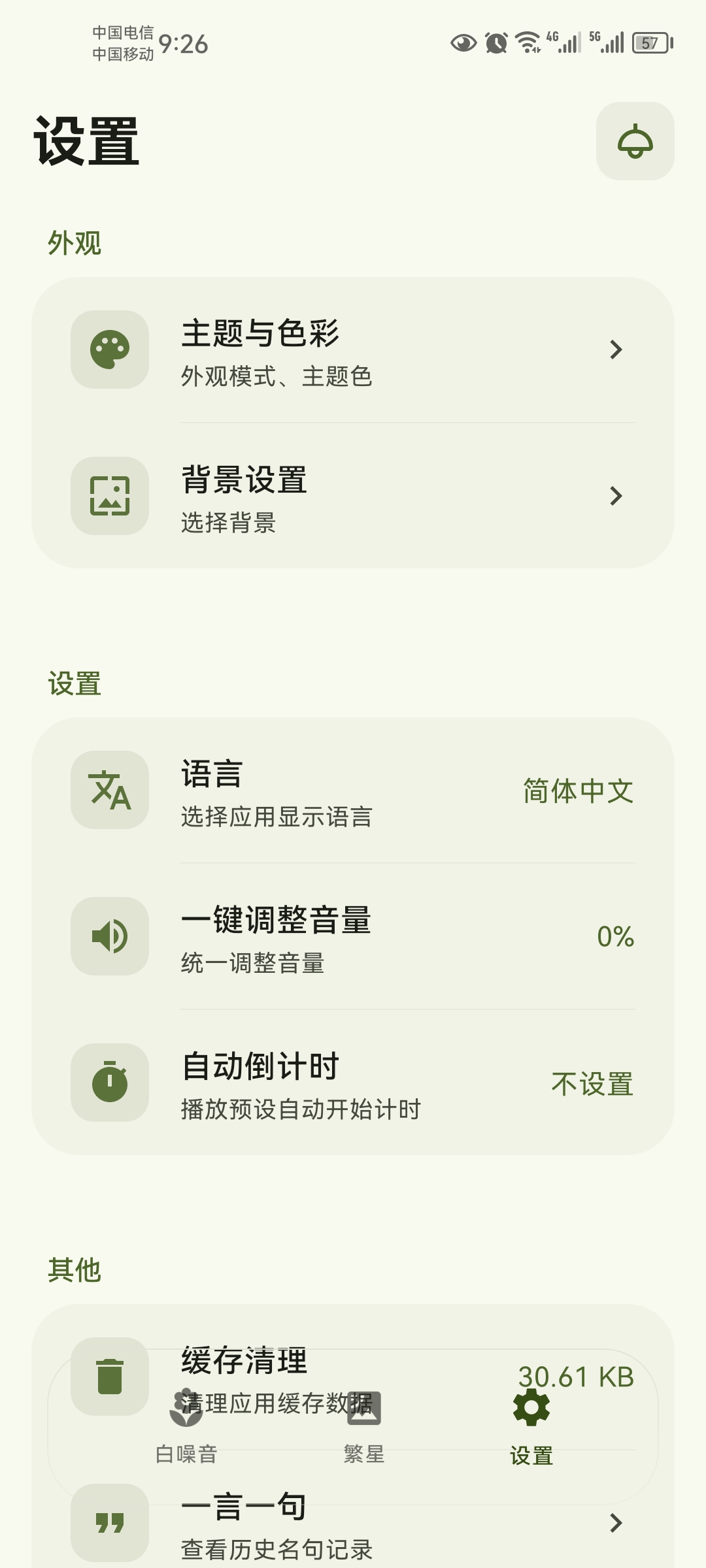
Task: Tap the language translate icon
Action: [110, 790]
